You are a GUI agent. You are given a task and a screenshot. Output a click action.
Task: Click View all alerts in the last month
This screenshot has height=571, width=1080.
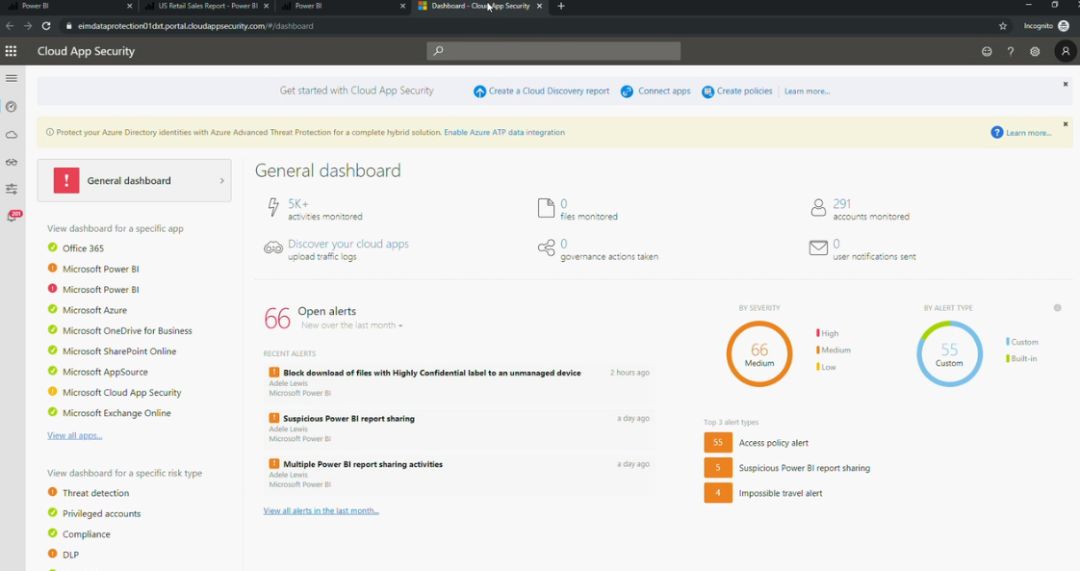click(321, 510)
